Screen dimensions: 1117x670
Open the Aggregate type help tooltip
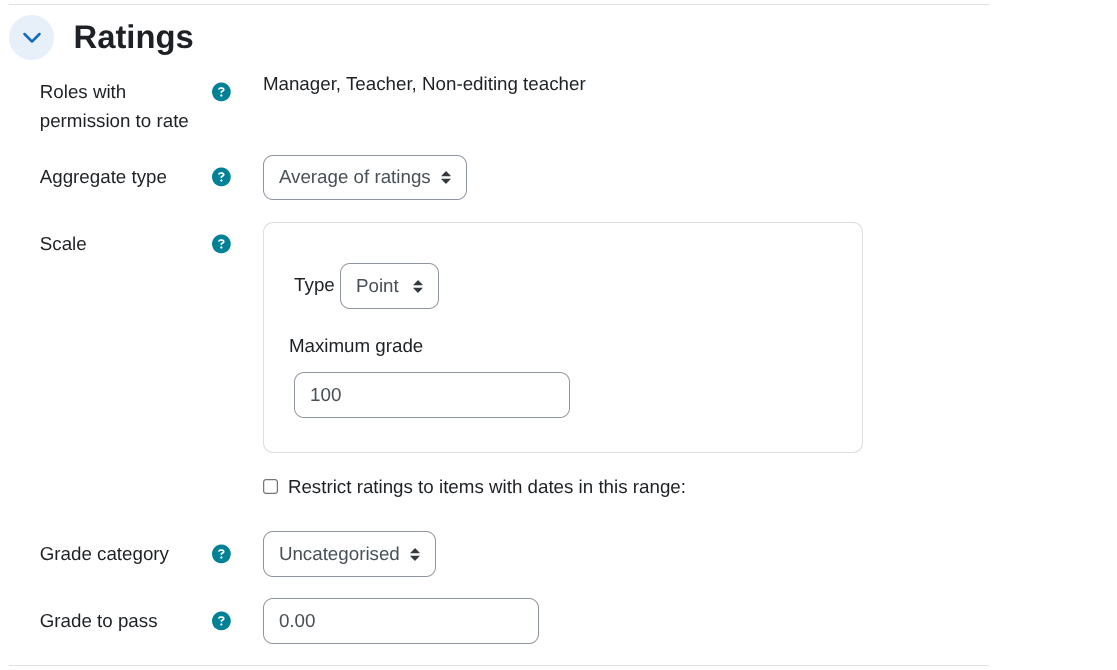coord(221,177)
